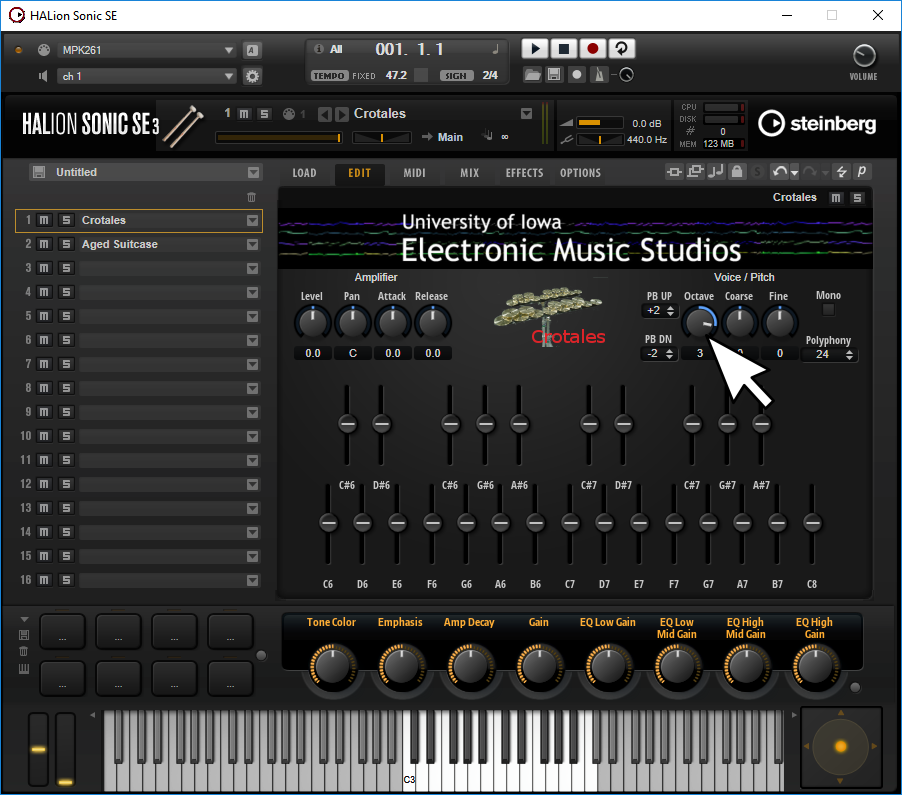Toggle mute m button in Crotales editor header

(x=836, y=198)
